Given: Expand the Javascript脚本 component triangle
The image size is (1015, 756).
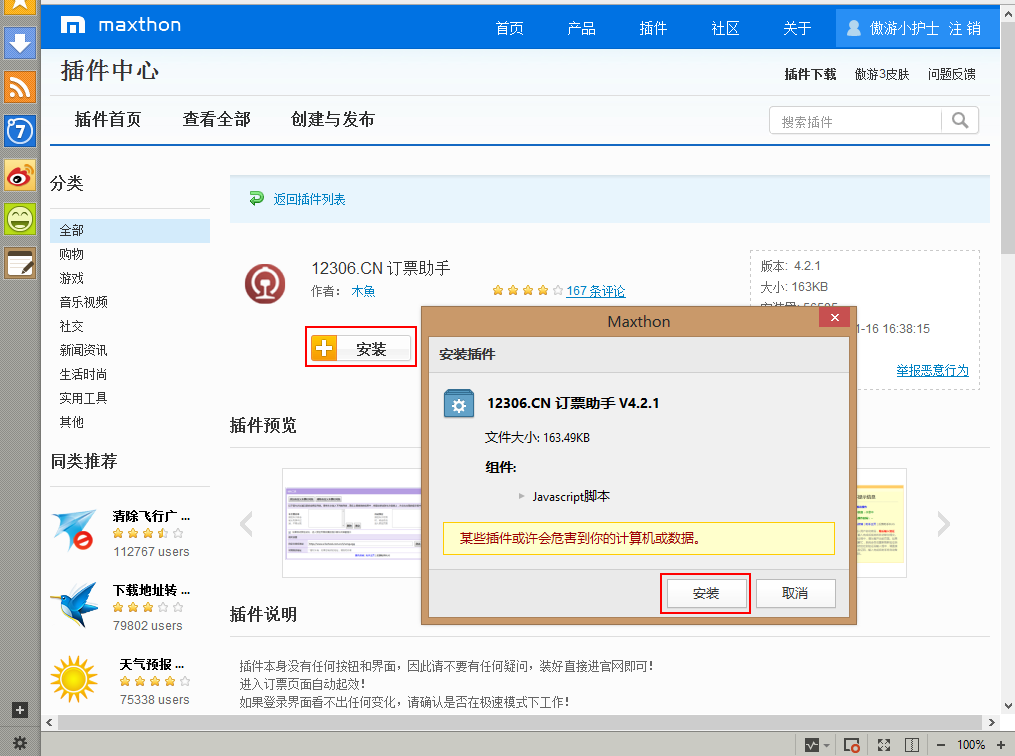Looking at the screenshot, I should tap(522, 496).
